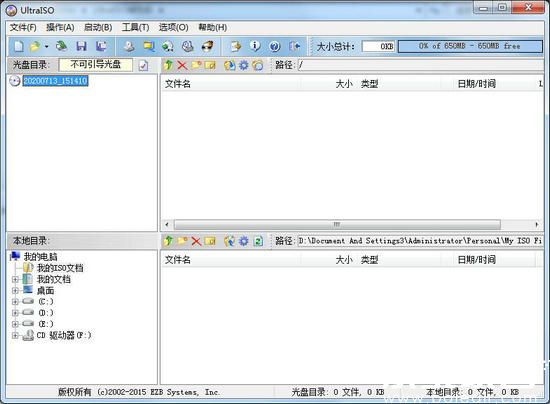Go up a level in disc pane
Viewport: 550px width, 404px height.
168,65
